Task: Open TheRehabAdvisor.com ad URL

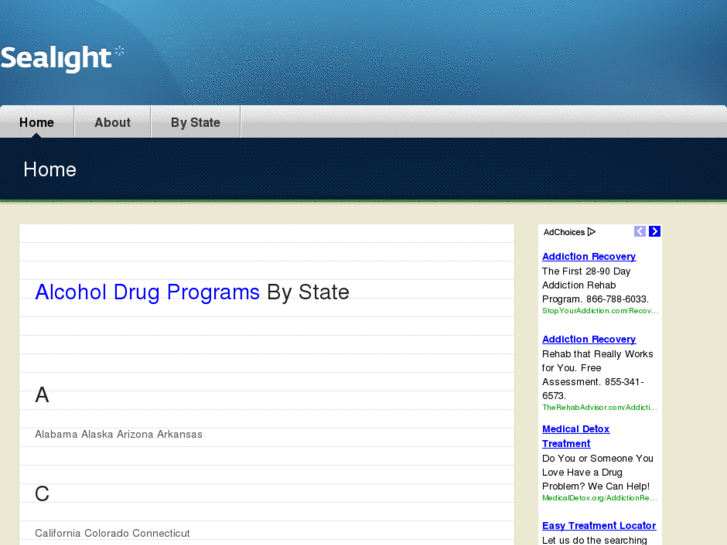Action: point(599,407)
